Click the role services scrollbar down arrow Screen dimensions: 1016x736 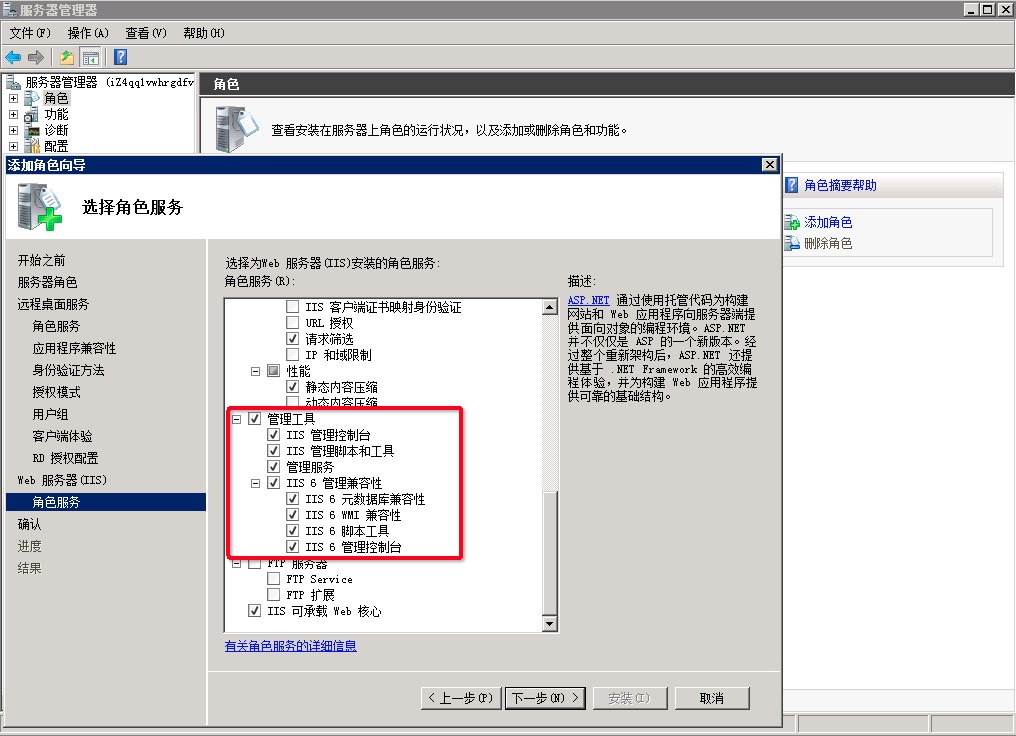[549, 624]
